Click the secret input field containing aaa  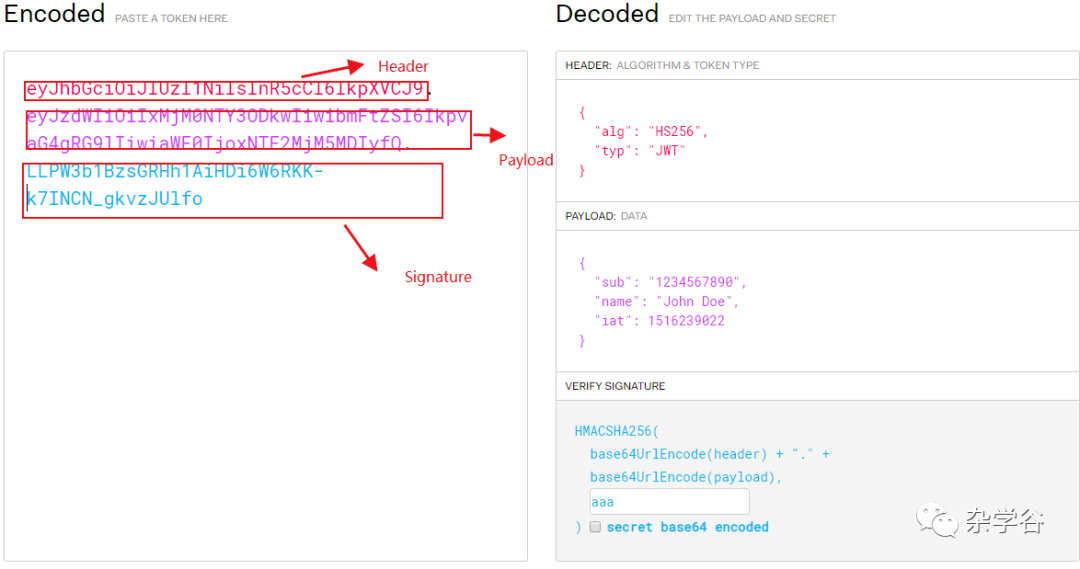point(669,501)
